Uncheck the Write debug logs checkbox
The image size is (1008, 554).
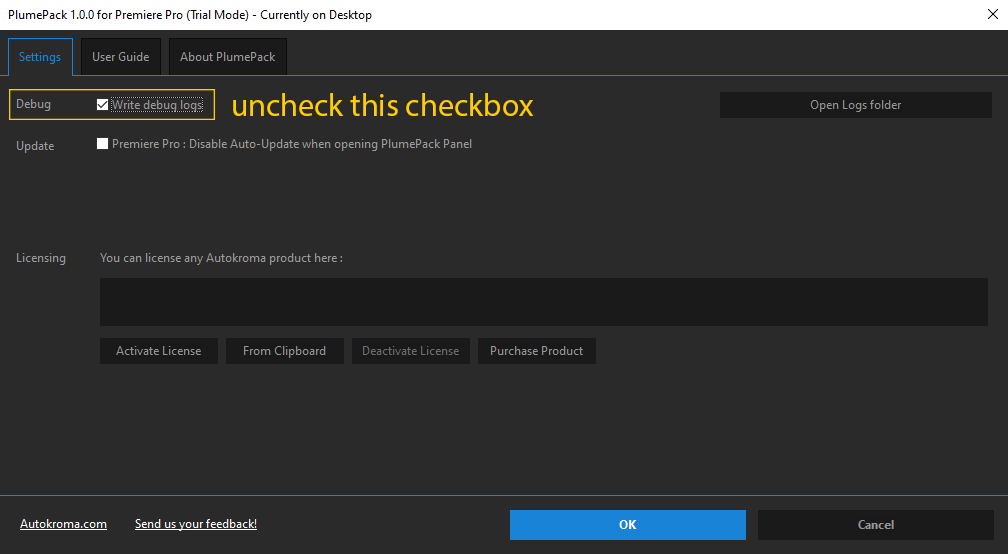[103, 105]
